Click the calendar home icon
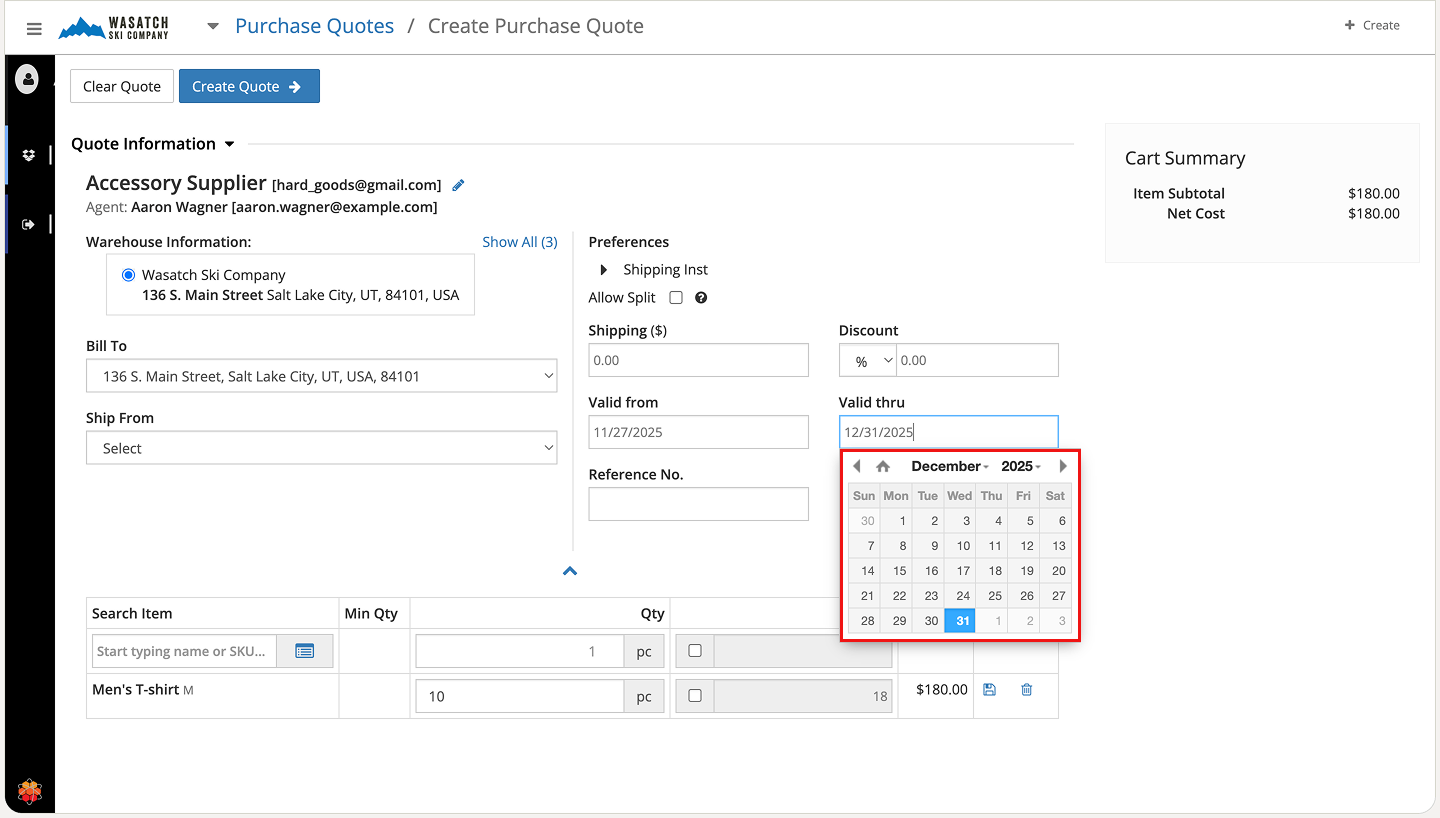Viewport: 1440px width, 818px height. (883, 466)
